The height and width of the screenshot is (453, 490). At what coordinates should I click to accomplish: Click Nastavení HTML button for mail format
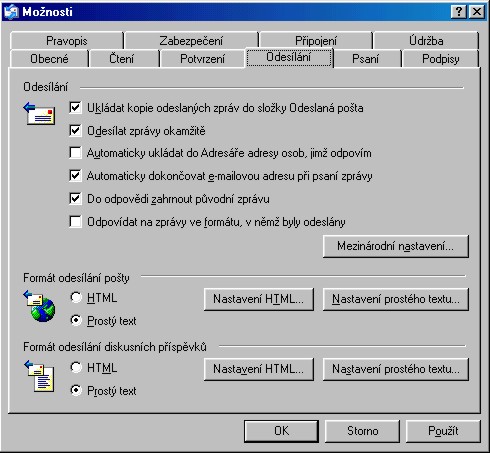point(259,299)
